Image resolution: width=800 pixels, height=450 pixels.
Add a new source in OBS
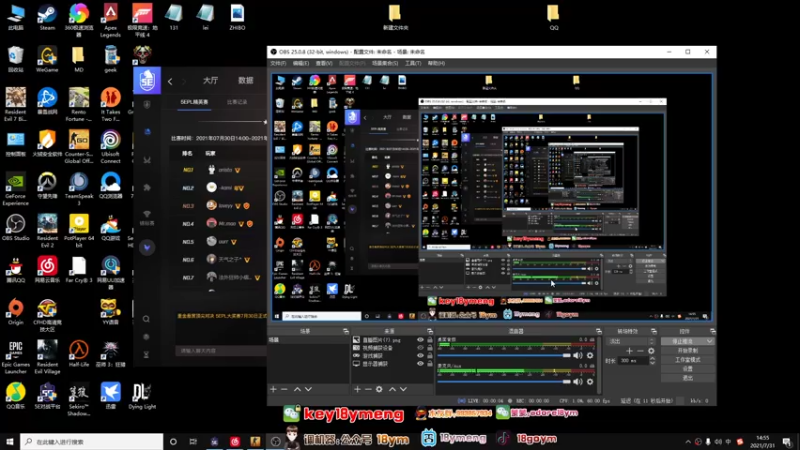click(357, 389)
